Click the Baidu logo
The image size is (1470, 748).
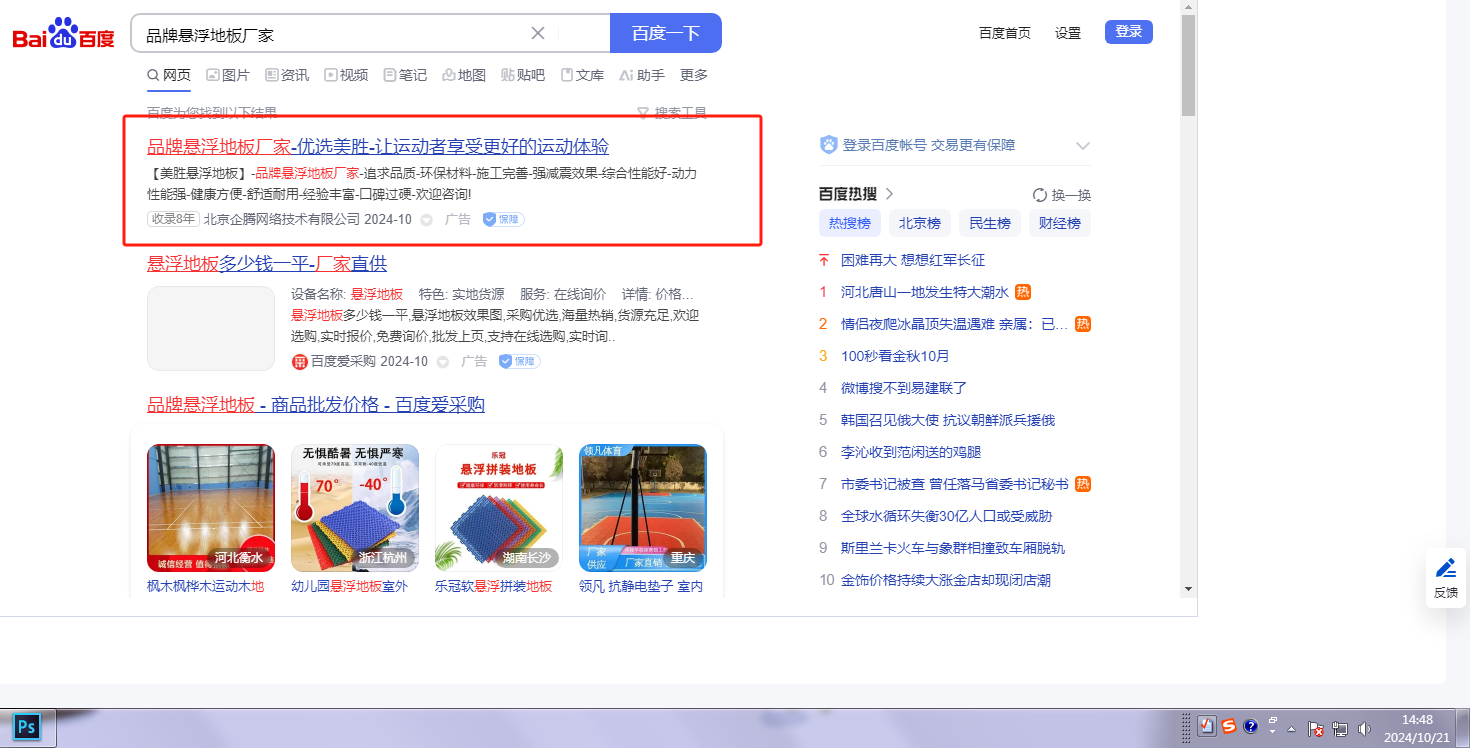tap(64, 34)
